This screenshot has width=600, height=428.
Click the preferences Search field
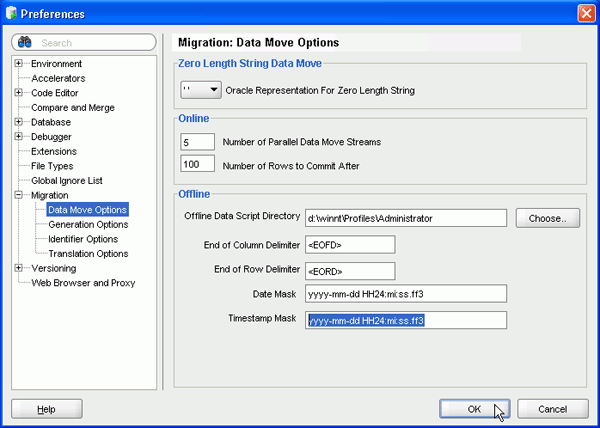coord(95,43)
